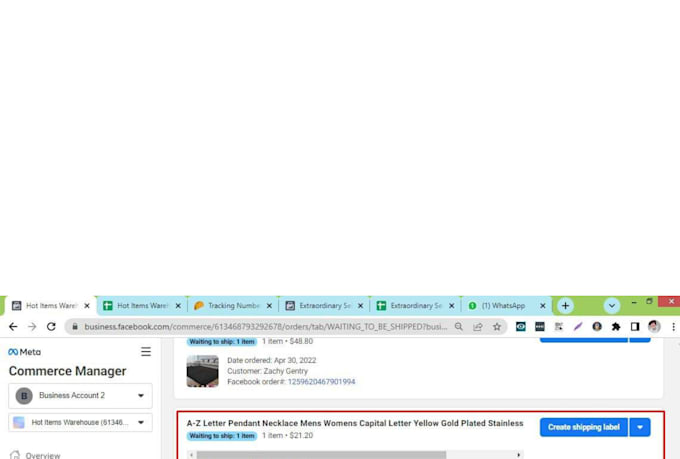Open the eye-shaped extension icon
The height and width of the screenshot is (459, 680).
click(x=521, y=327)
